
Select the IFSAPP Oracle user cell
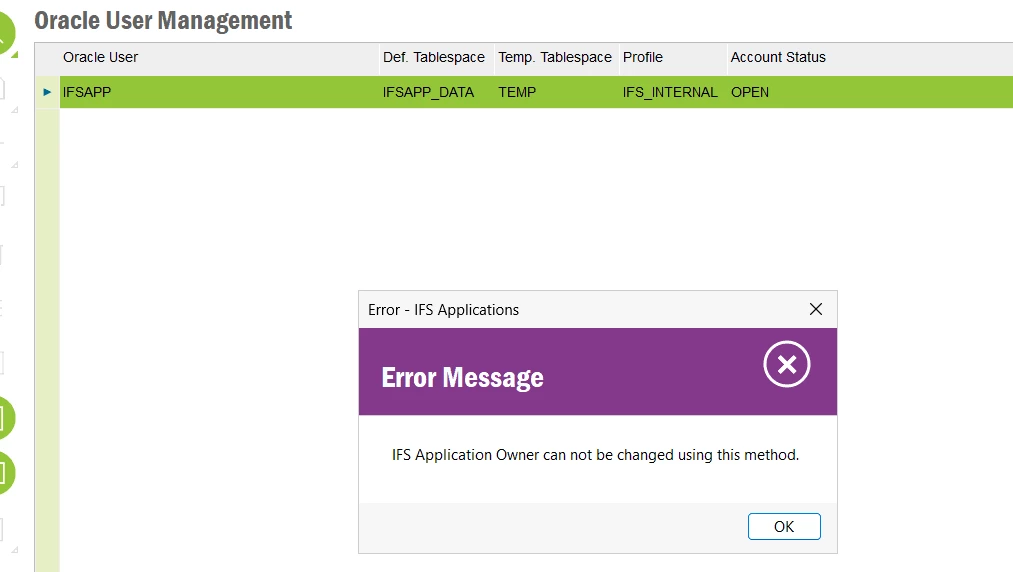tap(219, 92)
